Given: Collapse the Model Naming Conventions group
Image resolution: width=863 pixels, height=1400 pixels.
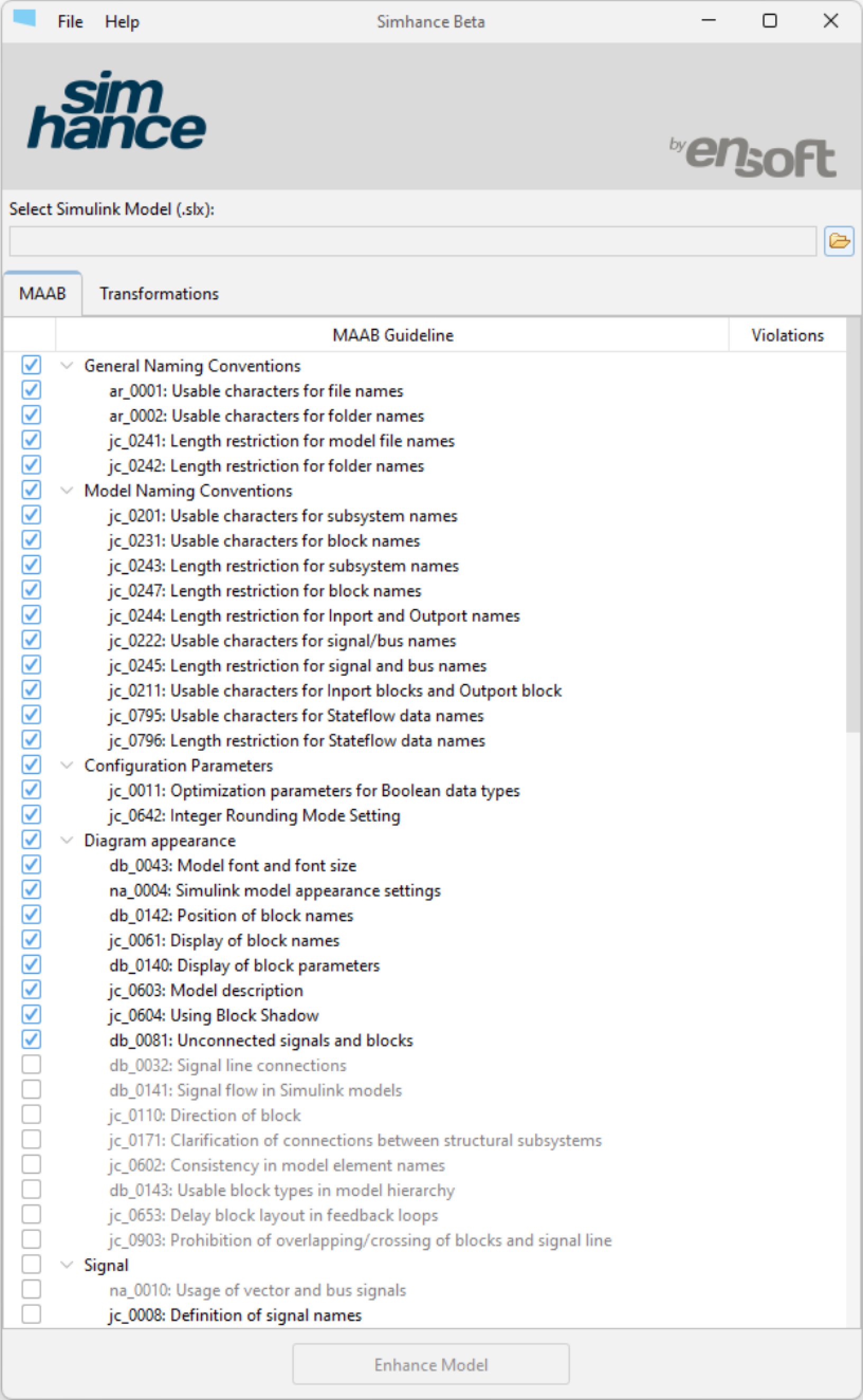Looking at the screenshot, I should pos(67,491).
